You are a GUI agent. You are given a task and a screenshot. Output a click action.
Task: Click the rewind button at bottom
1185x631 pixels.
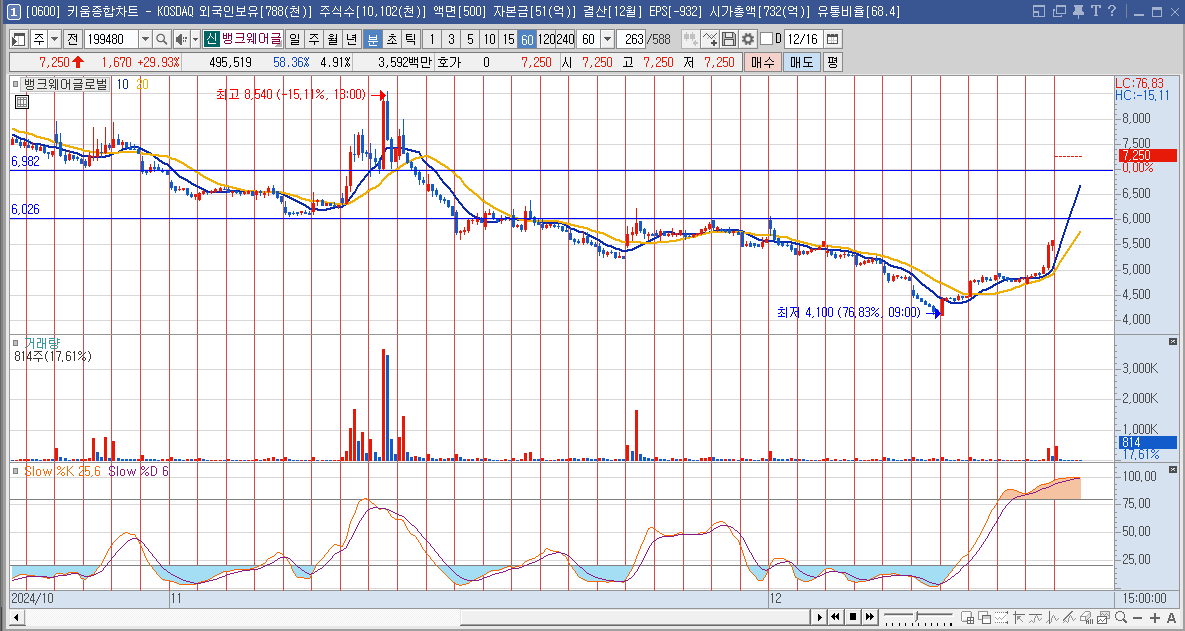point(835,617)
